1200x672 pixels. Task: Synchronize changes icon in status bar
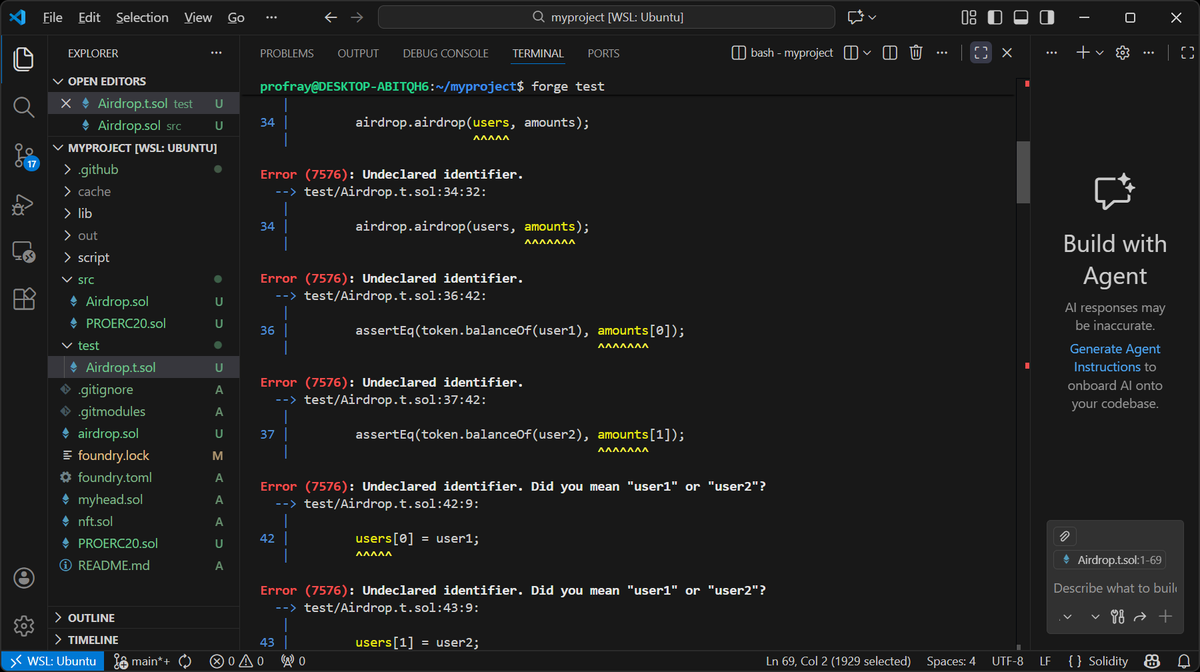click(185, 661)
